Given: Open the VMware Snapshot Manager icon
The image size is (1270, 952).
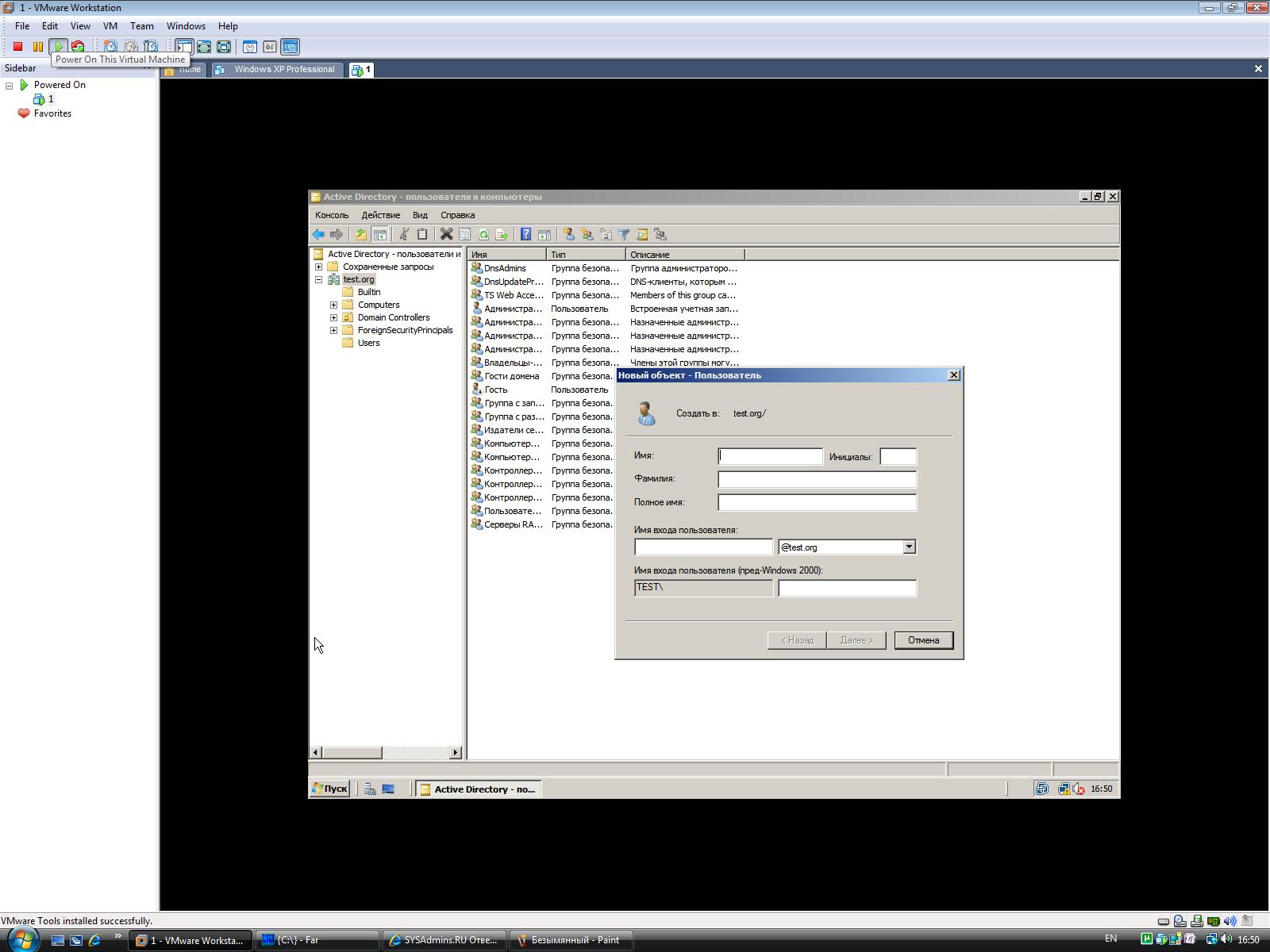Looking at the screenshot, I should 151,47.
